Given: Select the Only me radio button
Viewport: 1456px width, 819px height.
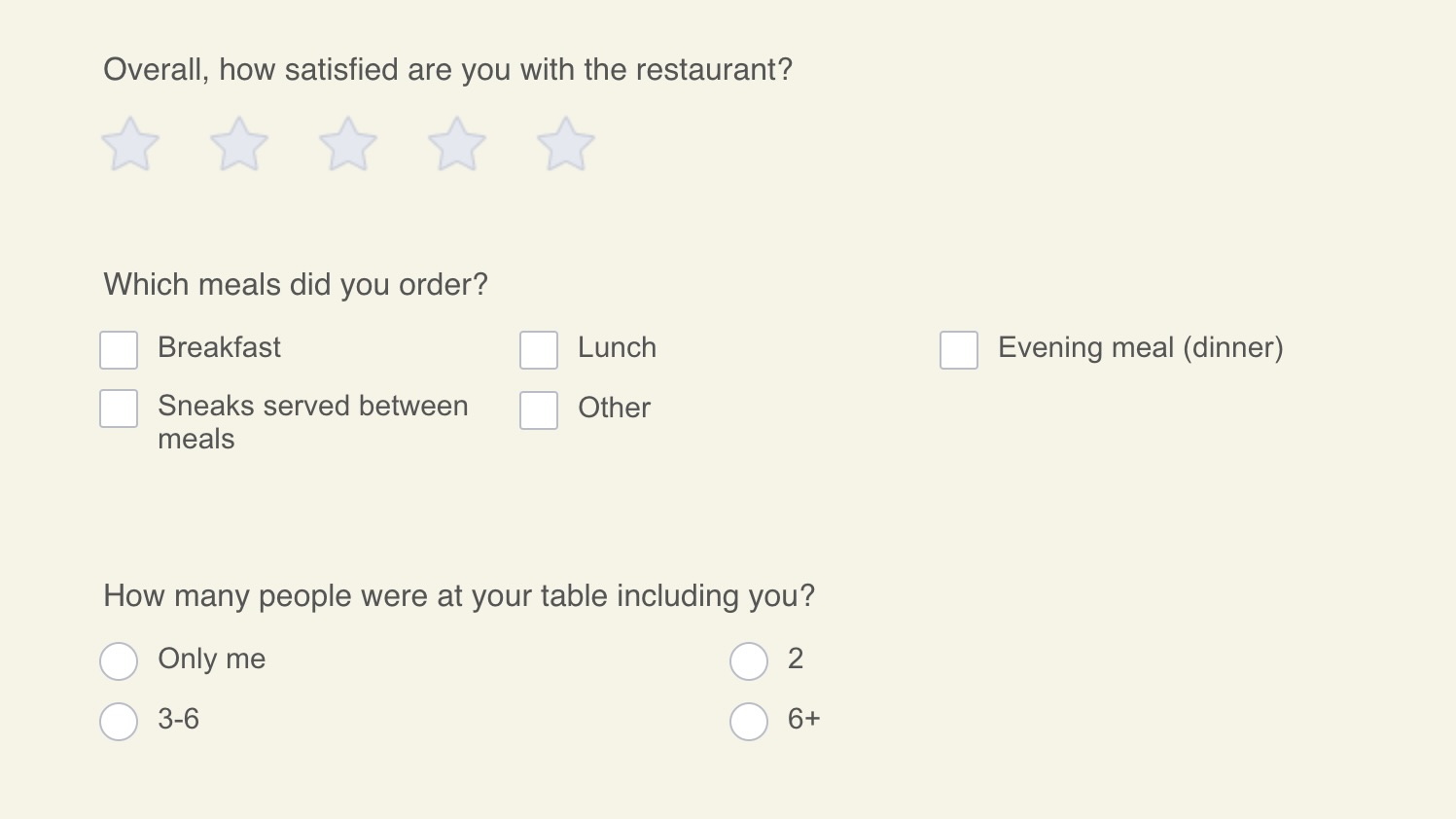Looking at the screenshot, I should pos(119,661).
